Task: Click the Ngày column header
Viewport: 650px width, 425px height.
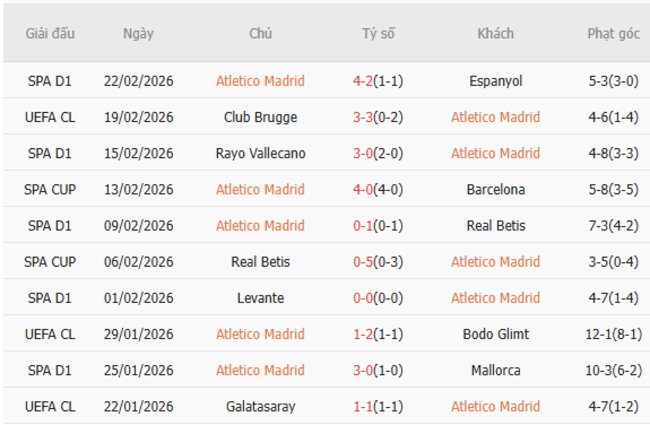Action: click(138, 33)
